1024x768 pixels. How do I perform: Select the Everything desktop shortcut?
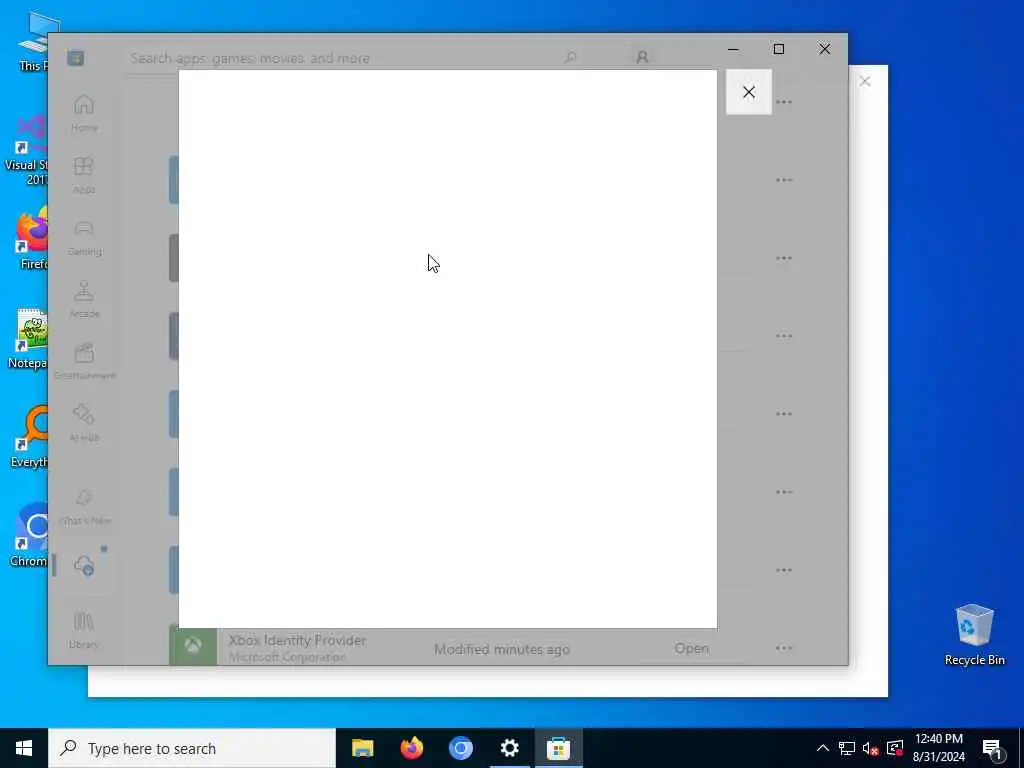coord(29,436)
